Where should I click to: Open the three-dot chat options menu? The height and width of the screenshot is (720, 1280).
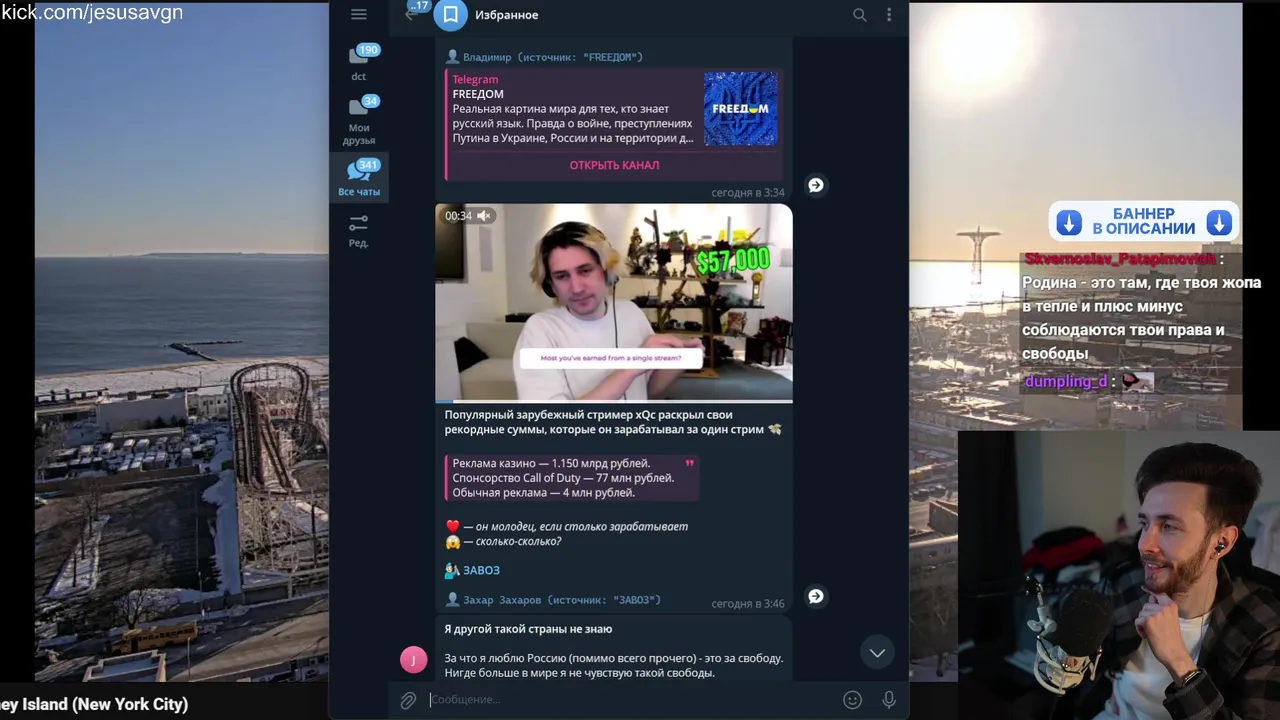(889, 15)
